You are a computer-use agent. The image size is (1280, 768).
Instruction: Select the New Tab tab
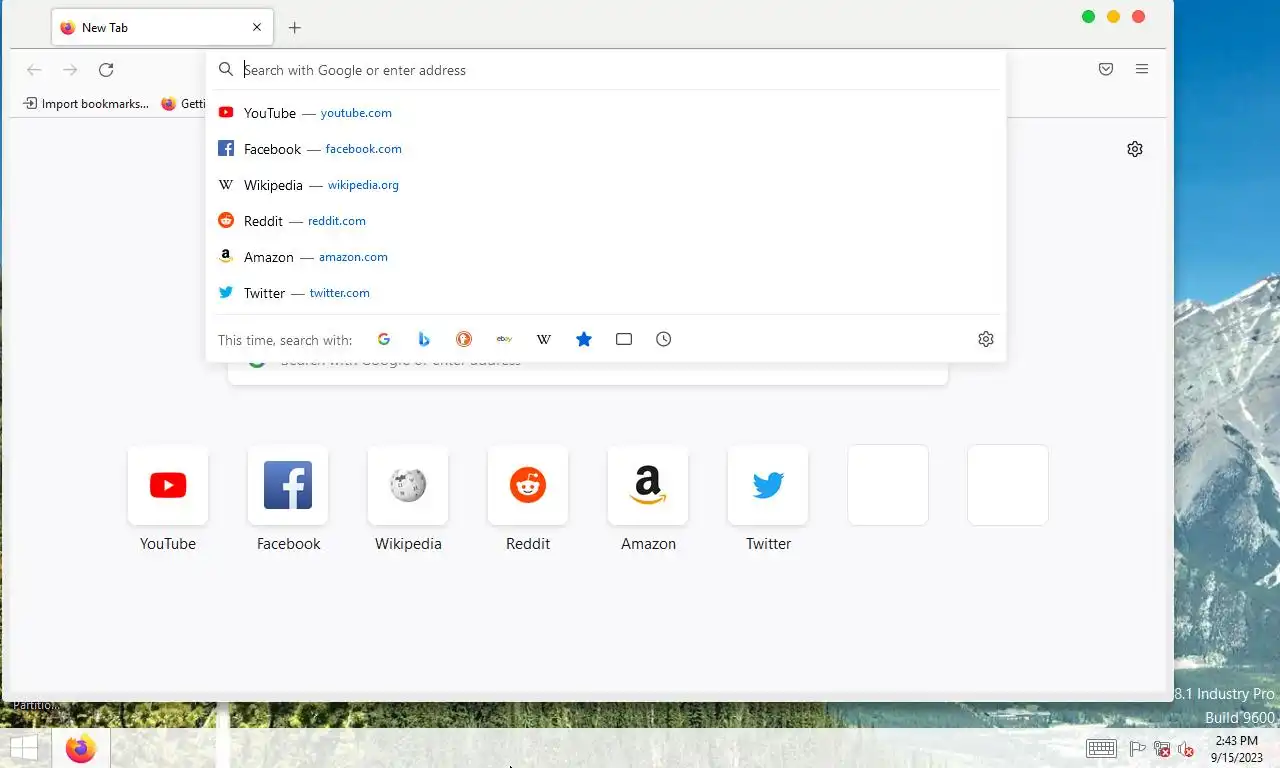(163, 28)
